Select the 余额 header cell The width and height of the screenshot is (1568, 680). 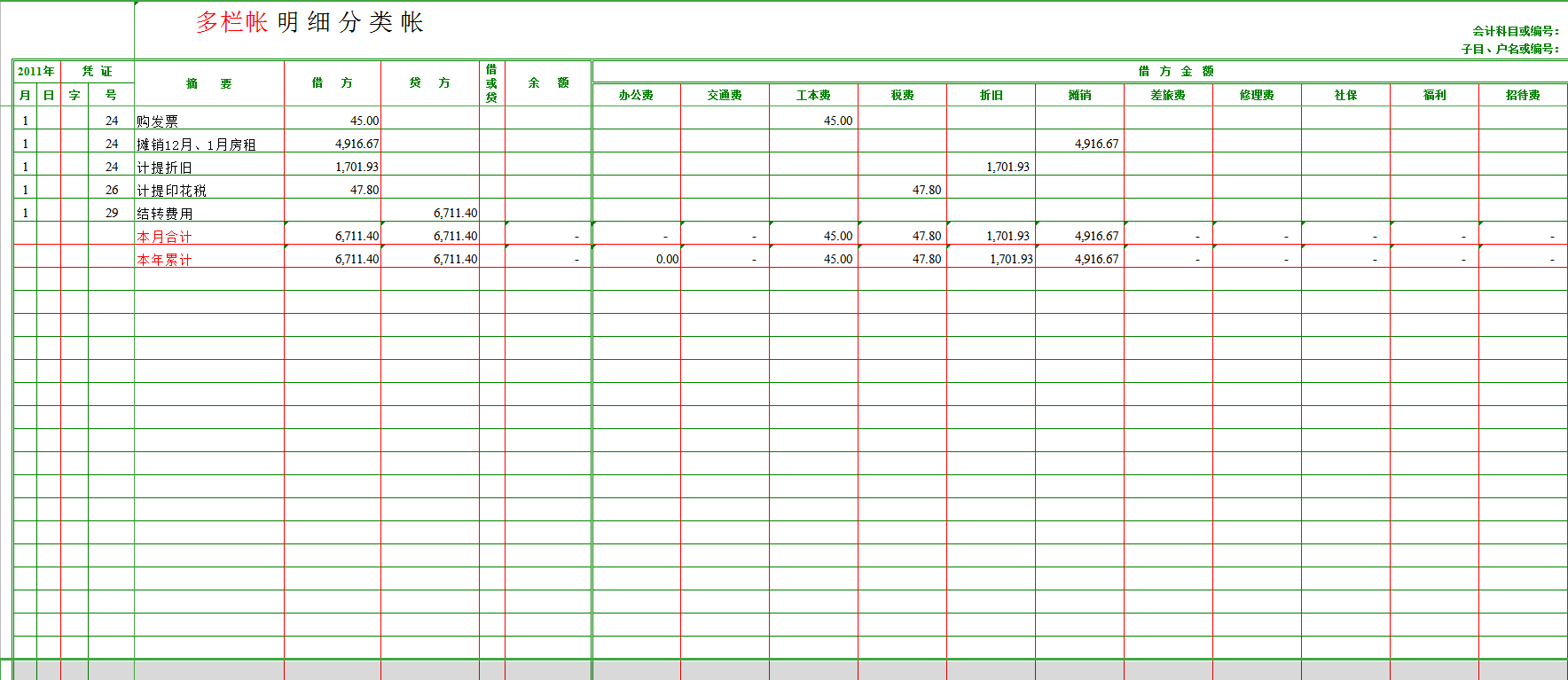[548, 83]
